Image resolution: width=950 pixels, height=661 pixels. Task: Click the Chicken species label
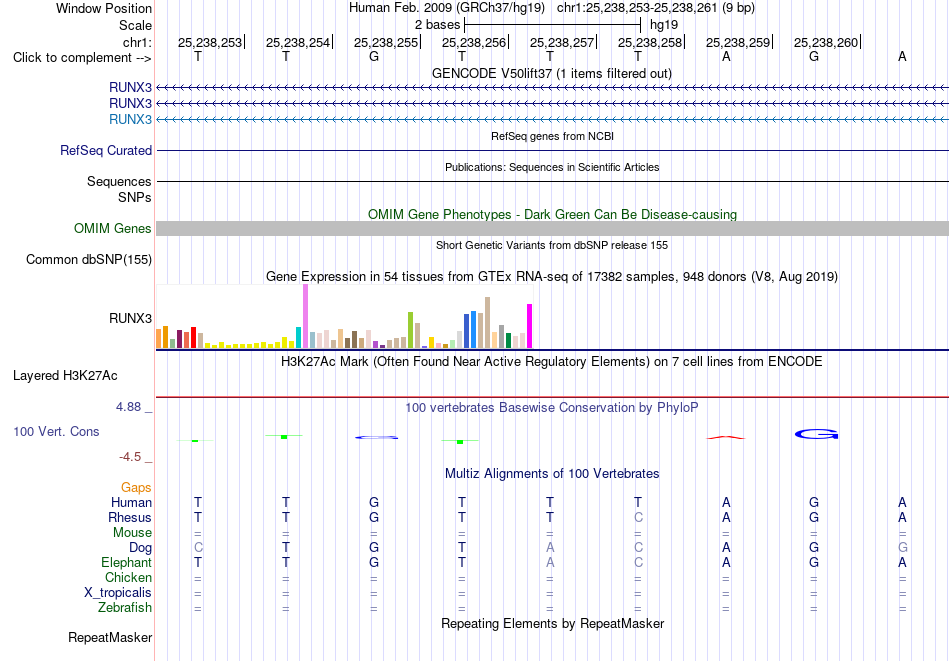[x=128, y=577]
